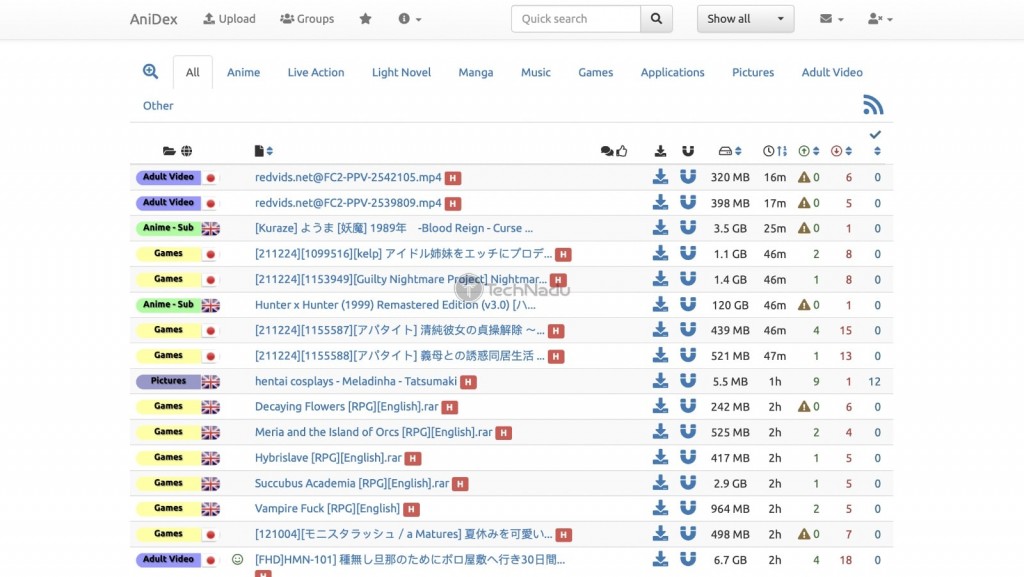The image size is (1024, 577).
Task: Click the Games badge on Hybrislave row
Action: click(168, 457)
